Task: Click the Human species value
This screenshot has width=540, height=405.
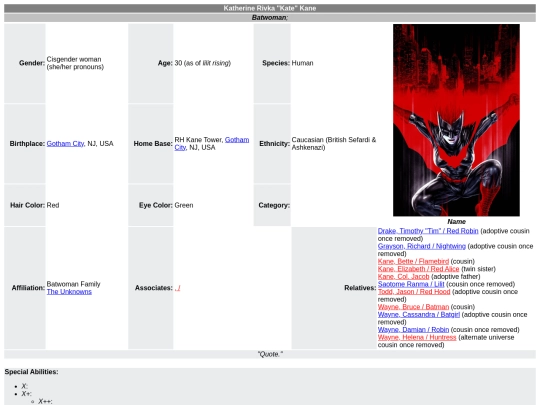Action: 302,63
